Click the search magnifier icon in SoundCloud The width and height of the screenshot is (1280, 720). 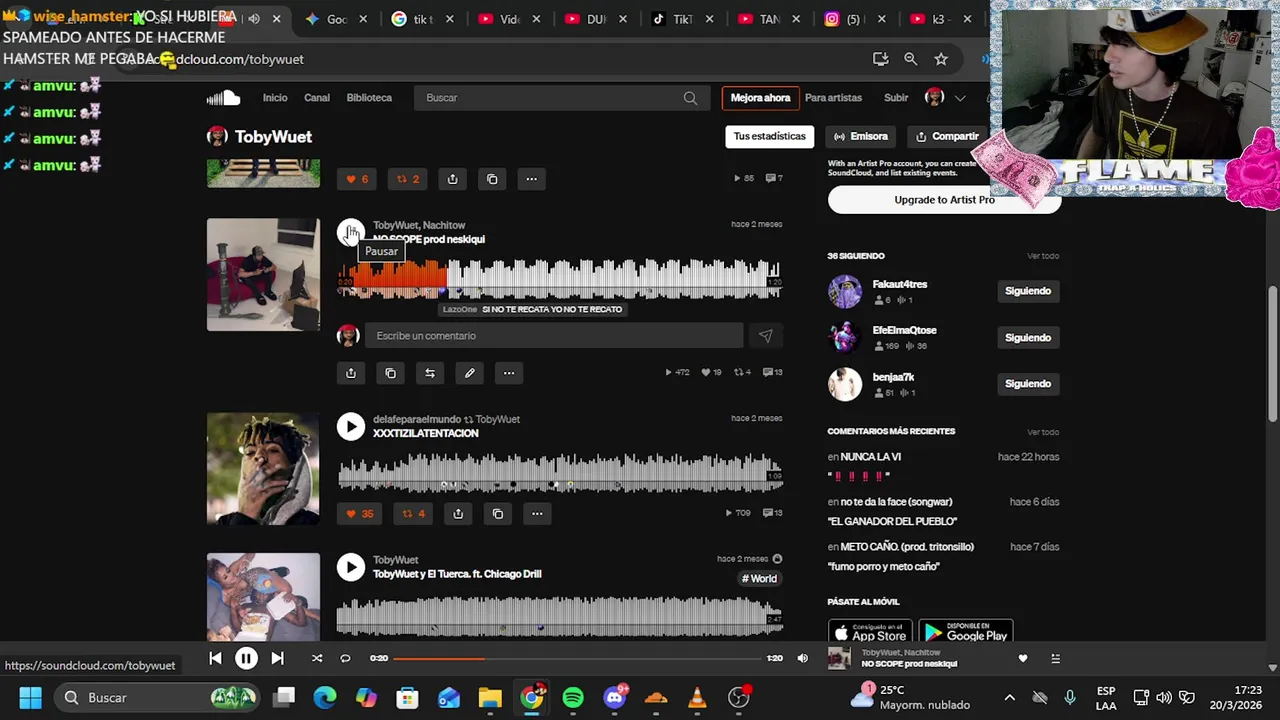coord(690,98)
